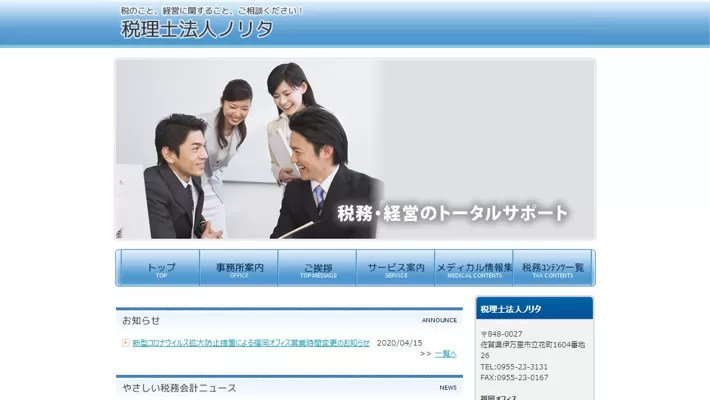
Task: Open the トップ (TOP) navigation tab
Action: coord(160,268)
